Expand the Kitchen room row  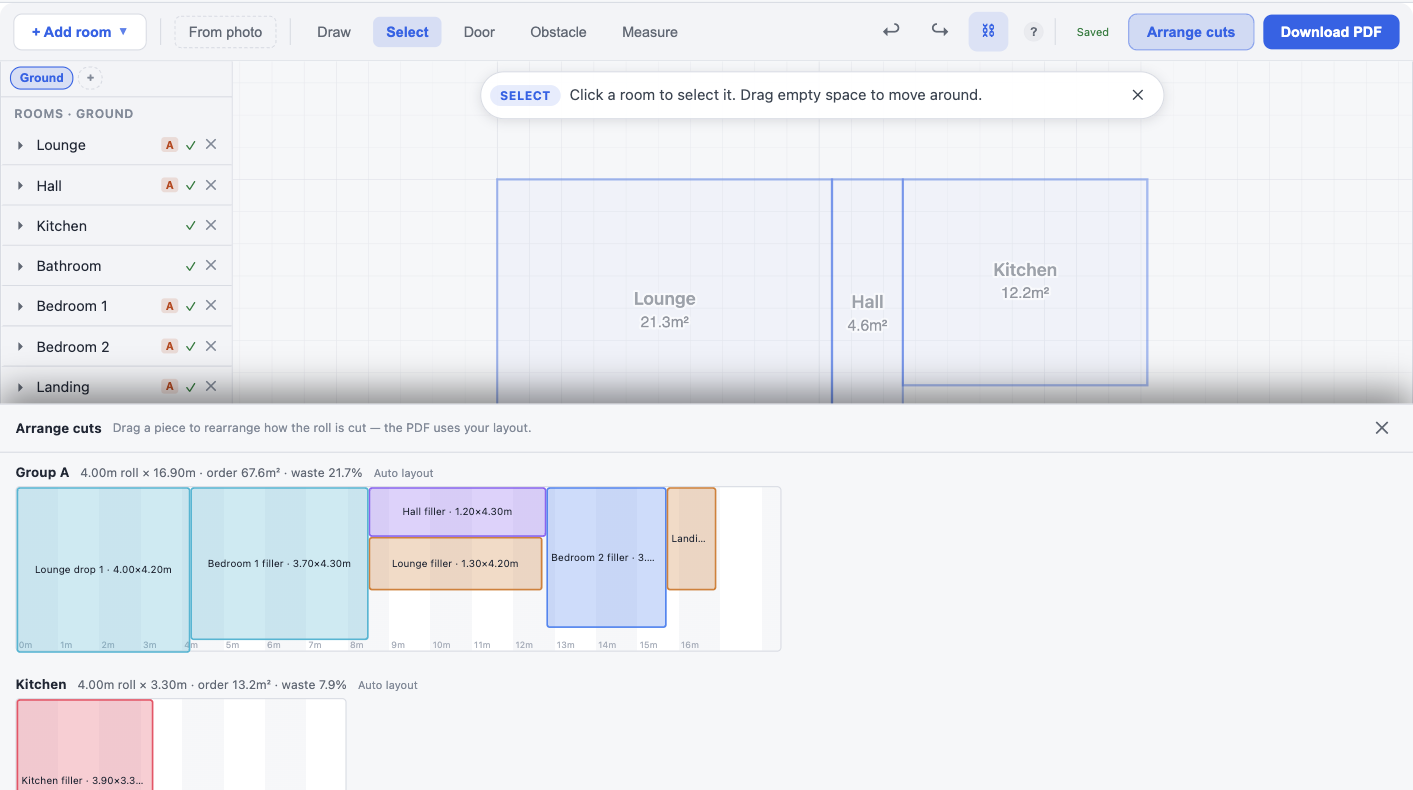(x=20, y=226)
